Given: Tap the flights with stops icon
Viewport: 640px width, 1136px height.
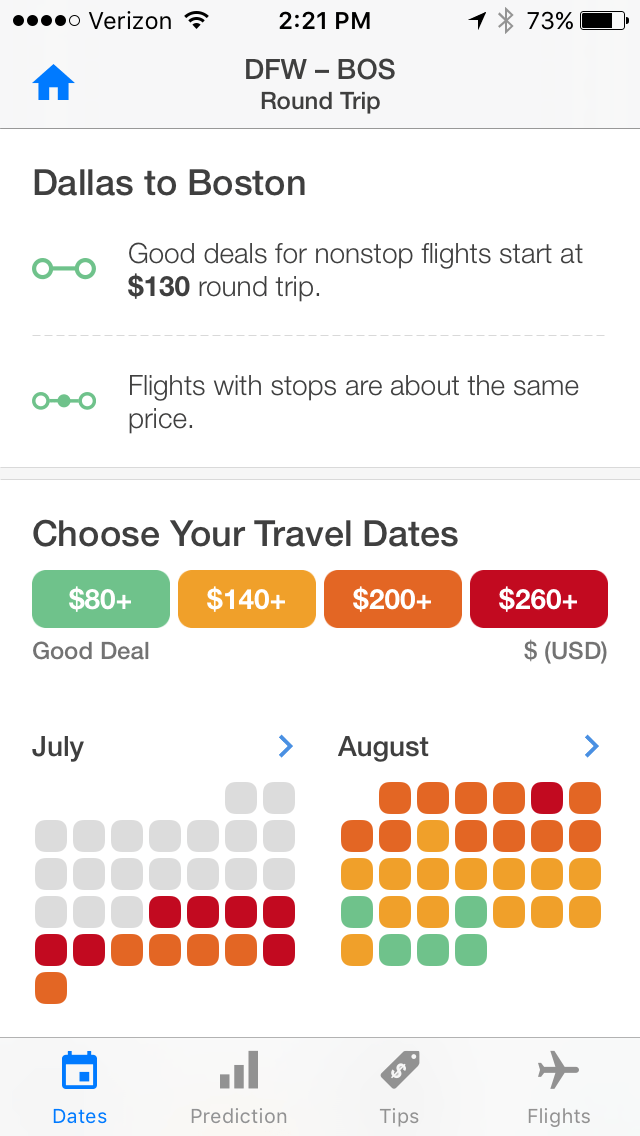Looking at the screenshot, I should point(64,401).
